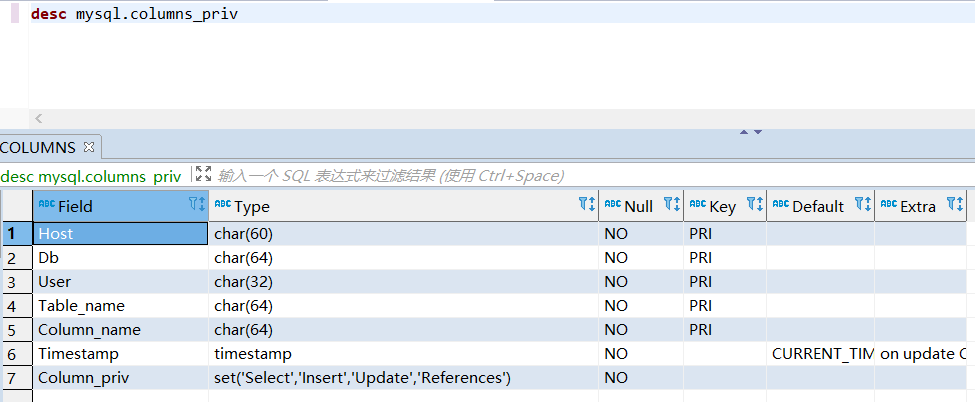This screenshot has width=975, height=402.
Task: Close the COLUMNS result tab
Action: click(89, 147)
